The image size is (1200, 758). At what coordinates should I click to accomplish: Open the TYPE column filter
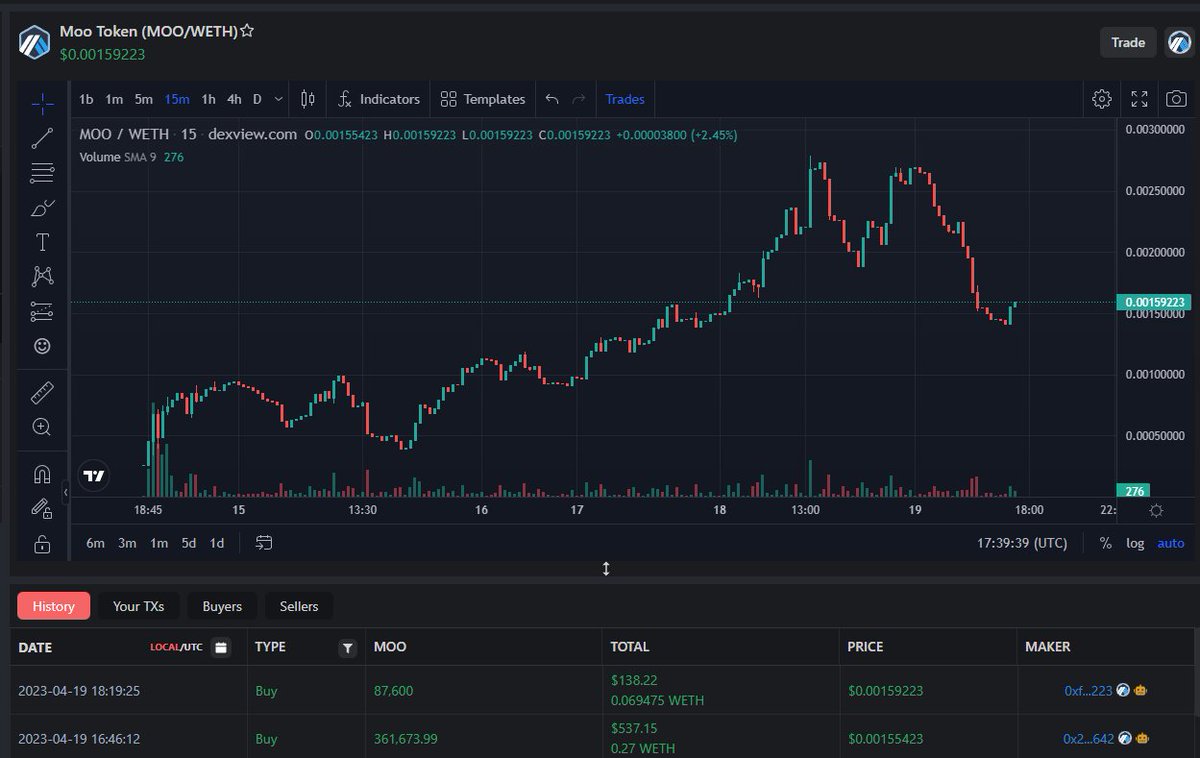click(347, 648)
